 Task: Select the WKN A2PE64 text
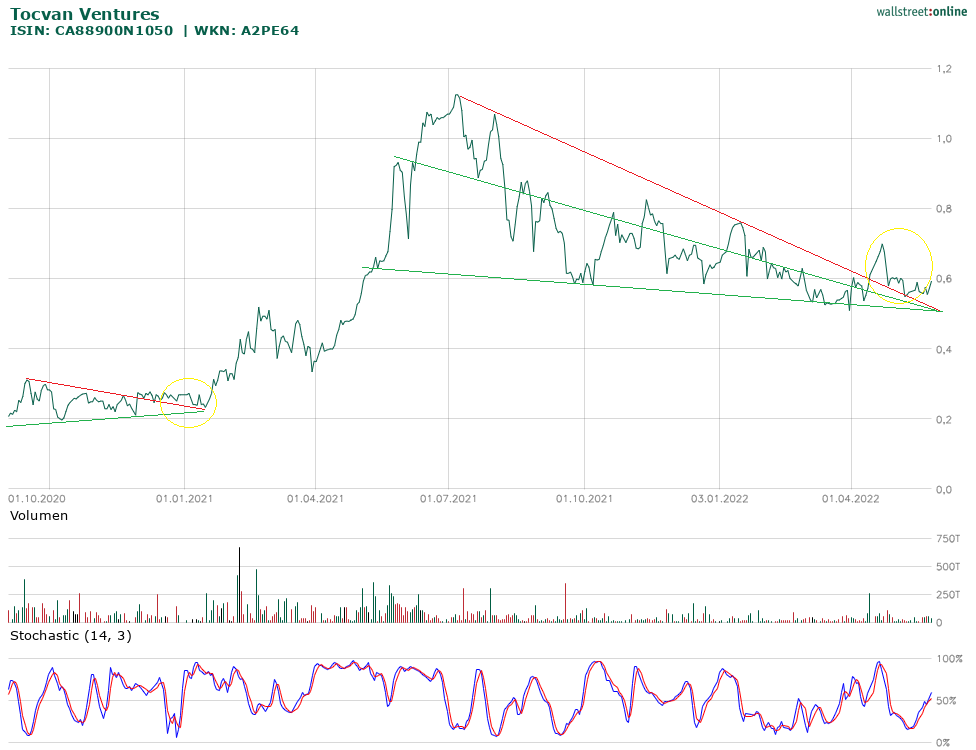246,30
